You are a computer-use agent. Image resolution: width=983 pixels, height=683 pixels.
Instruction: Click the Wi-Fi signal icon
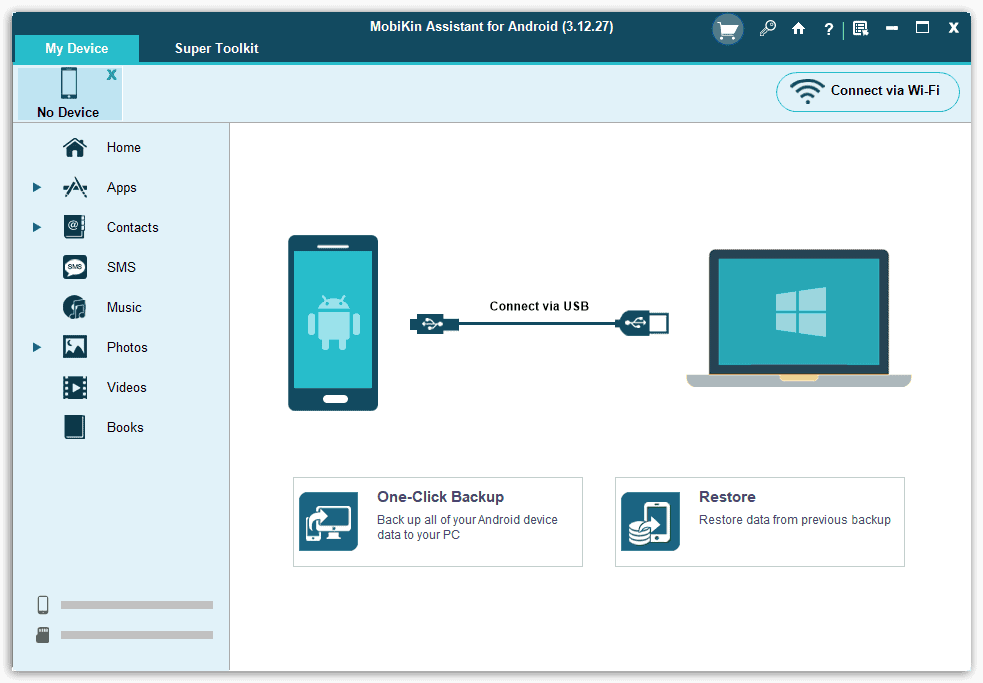point(807,92)
